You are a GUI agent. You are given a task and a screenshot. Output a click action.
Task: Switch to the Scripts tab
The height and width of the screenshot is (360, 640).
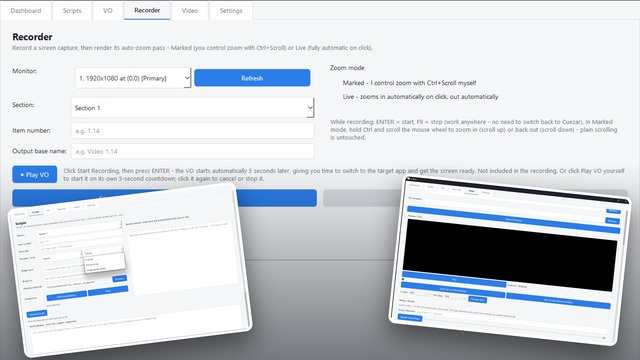(x=72, y=11)
